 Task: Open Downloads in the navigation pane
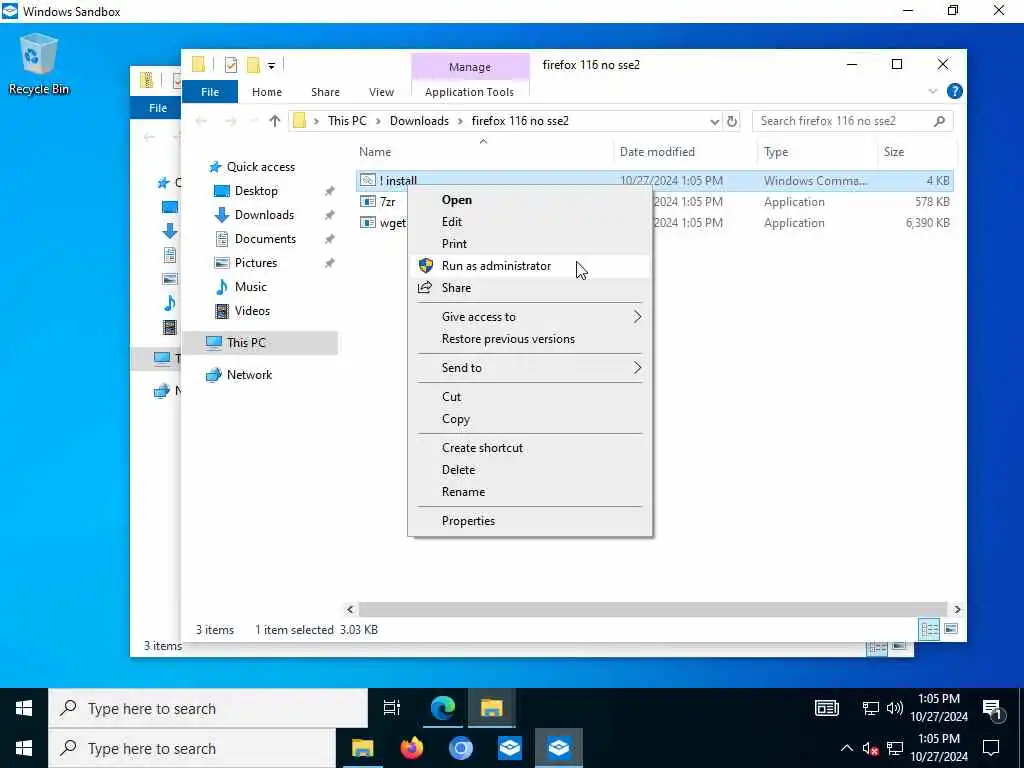[264, 215]
